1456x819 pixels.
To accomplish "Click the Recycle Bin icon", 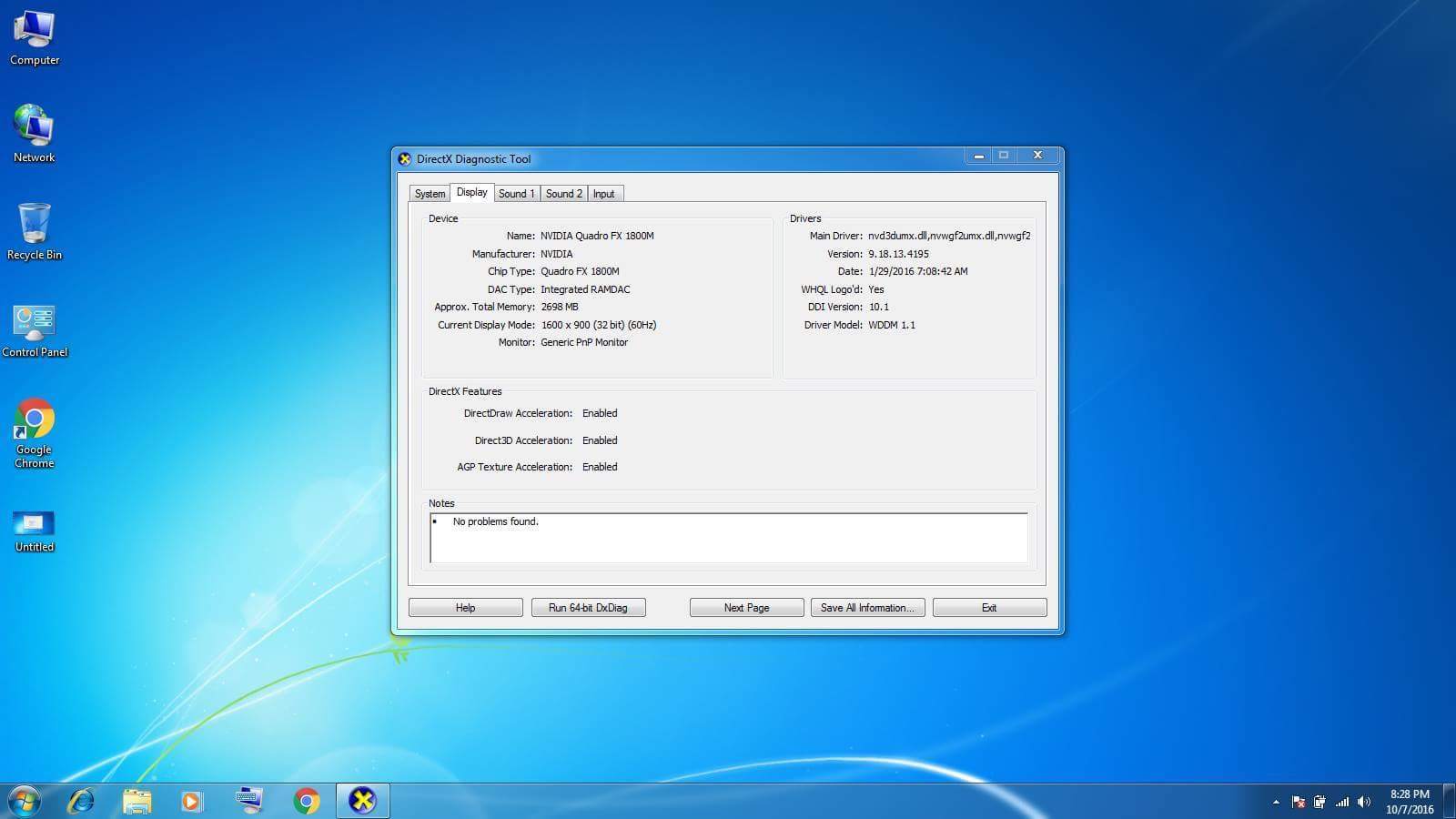I will 35,231.
